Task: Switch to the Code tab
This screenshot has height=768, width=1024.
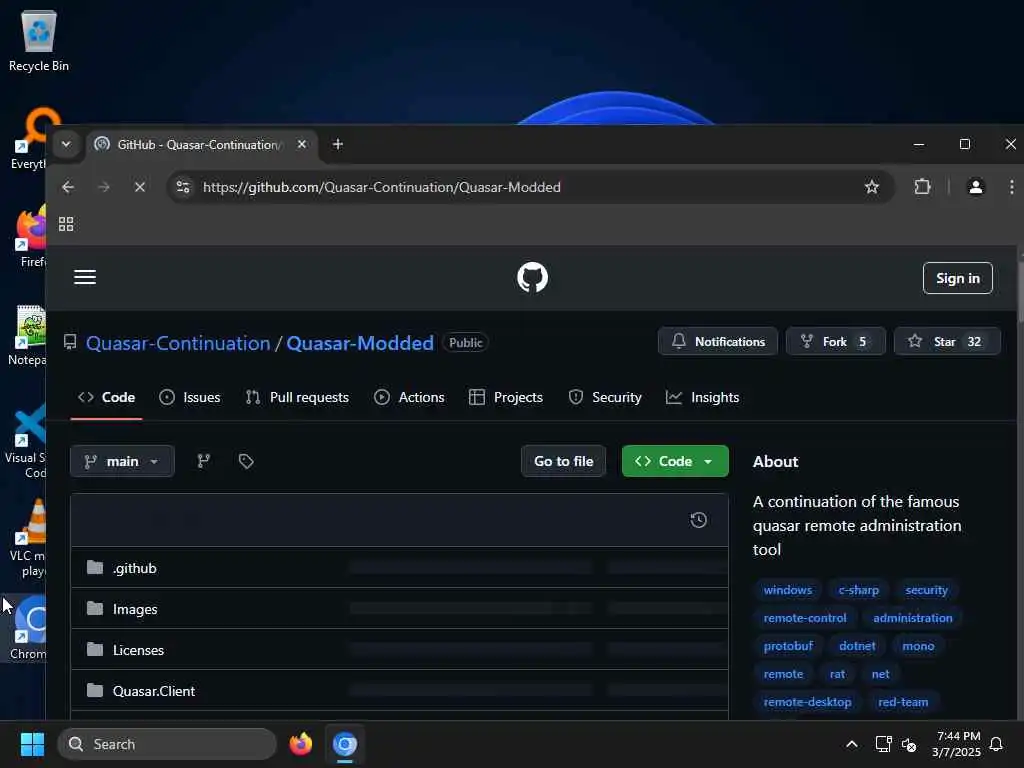Action: (x=106, y=397)
